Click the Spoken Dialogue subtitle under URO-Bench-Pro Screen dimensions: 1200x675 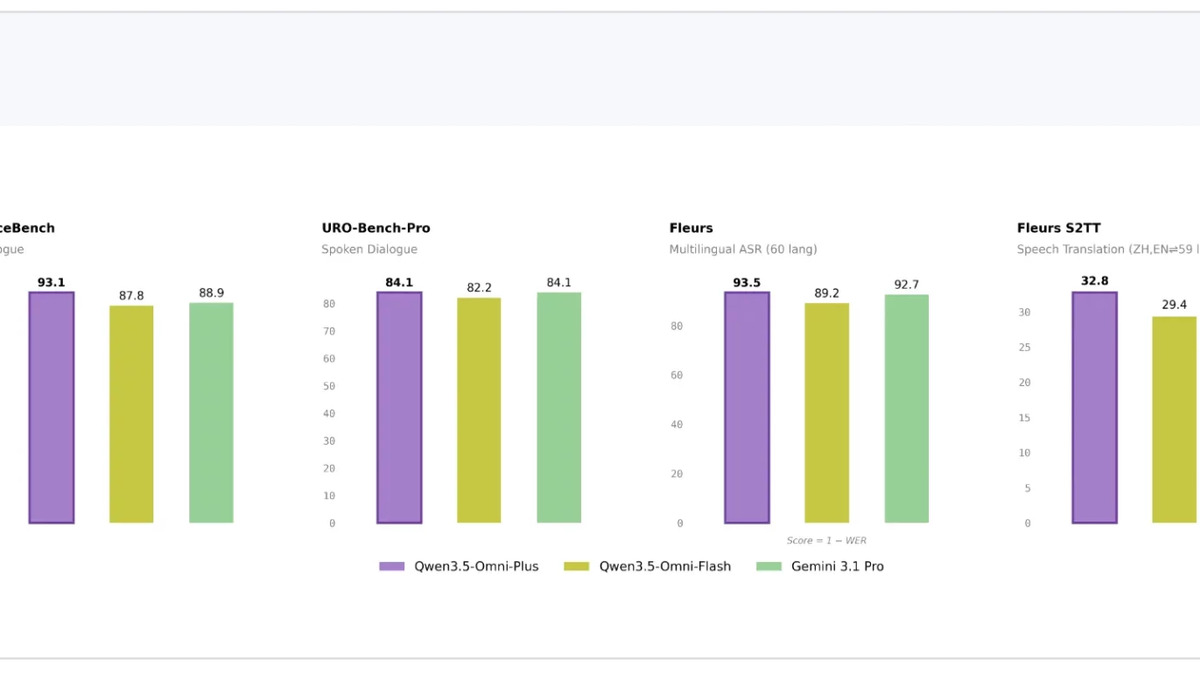368,248
